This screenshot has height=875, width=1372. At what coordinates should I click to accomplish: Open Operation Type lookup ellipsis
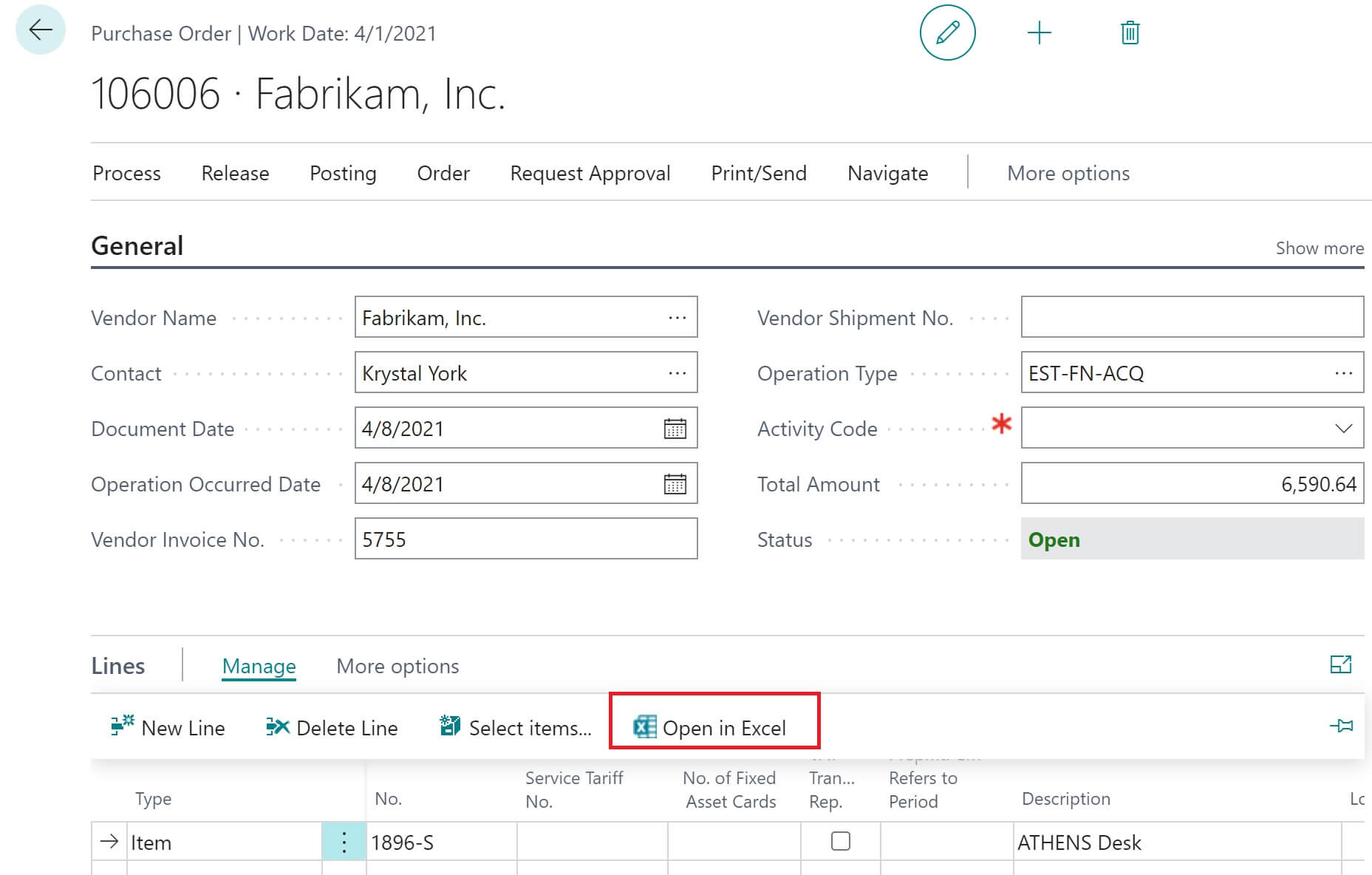click(1343, 373)
